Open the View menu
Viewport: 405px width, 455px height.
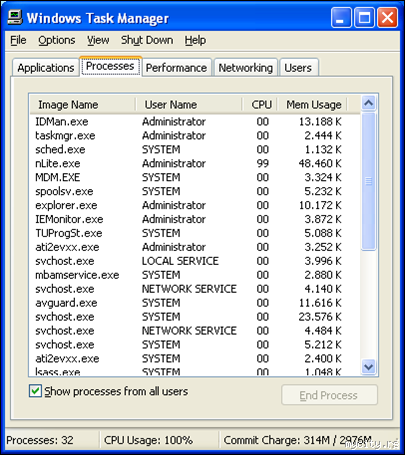point(98,40)
